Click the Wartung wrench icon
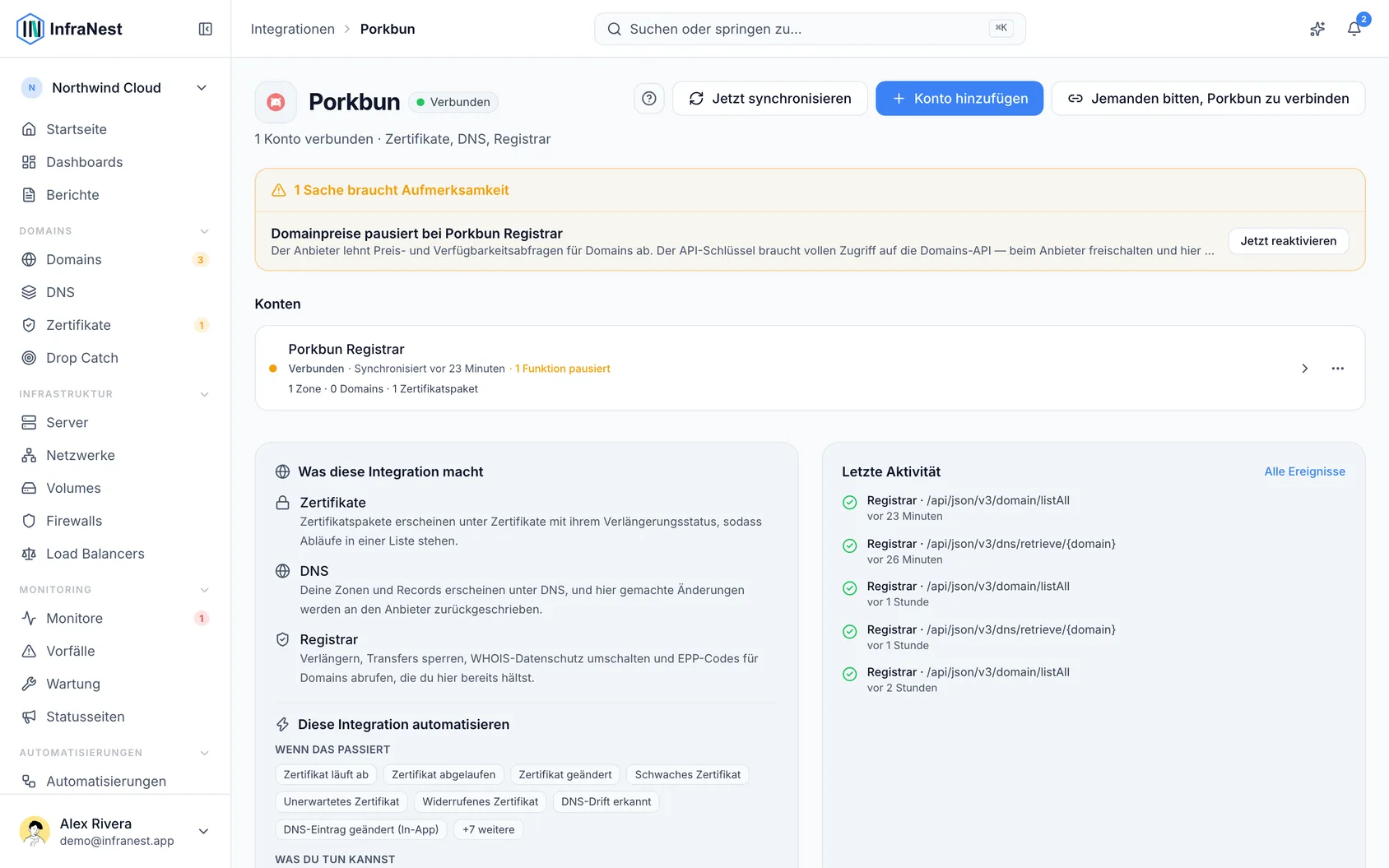Image resolution: width=1389 pixels, height=868 pixels. pyautogui.click(x=29, y=684)
